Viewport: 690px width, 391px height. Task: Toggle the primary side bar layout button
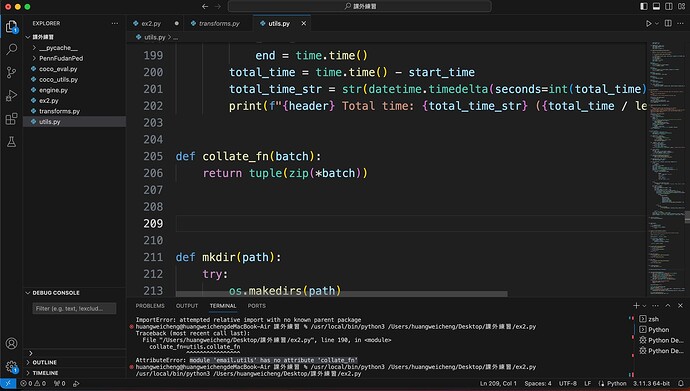tap(644, 6)
